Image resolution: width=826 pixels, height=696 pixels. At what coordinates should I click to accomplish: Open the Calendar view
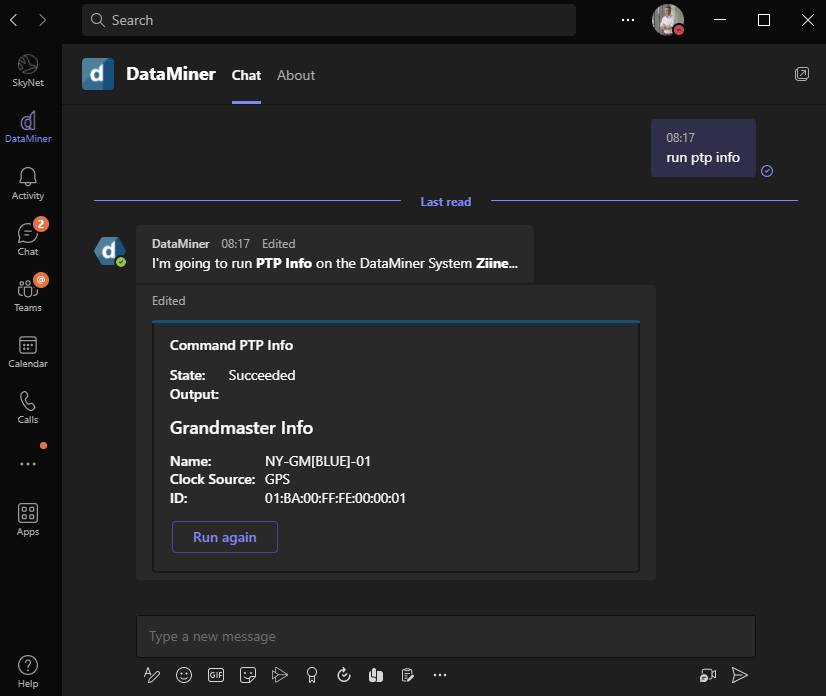(28, 351)
